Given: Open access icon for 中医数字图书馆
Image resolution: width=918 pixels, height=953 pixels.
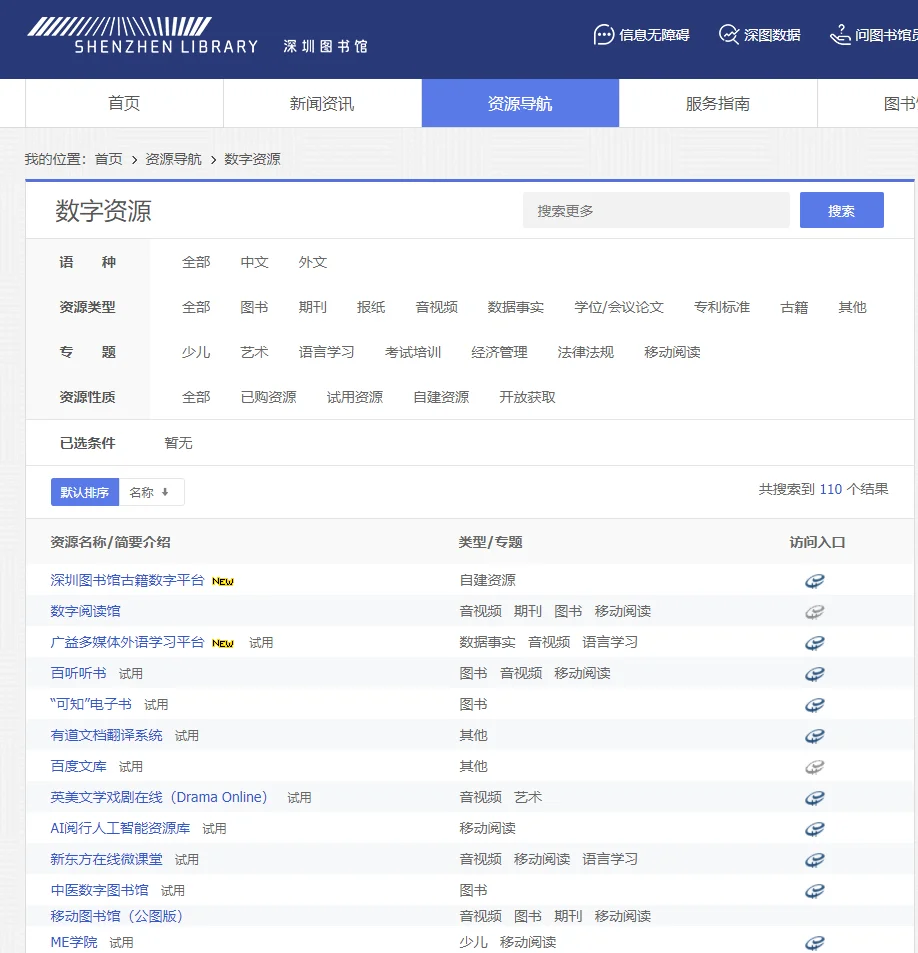Looking at the screenshot, I should click(x=815, y=891).
